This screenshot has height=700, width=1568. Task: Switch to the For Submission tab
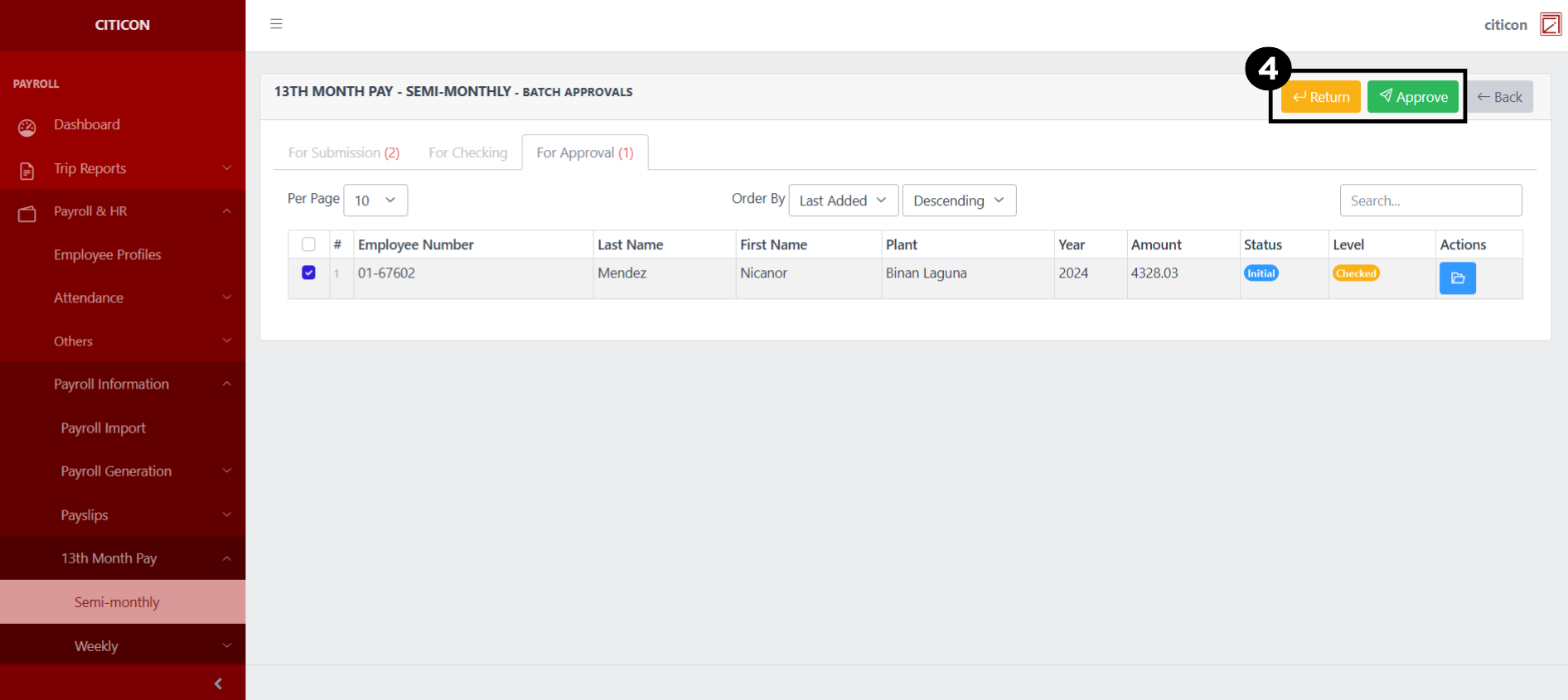(x=343, y=152)
